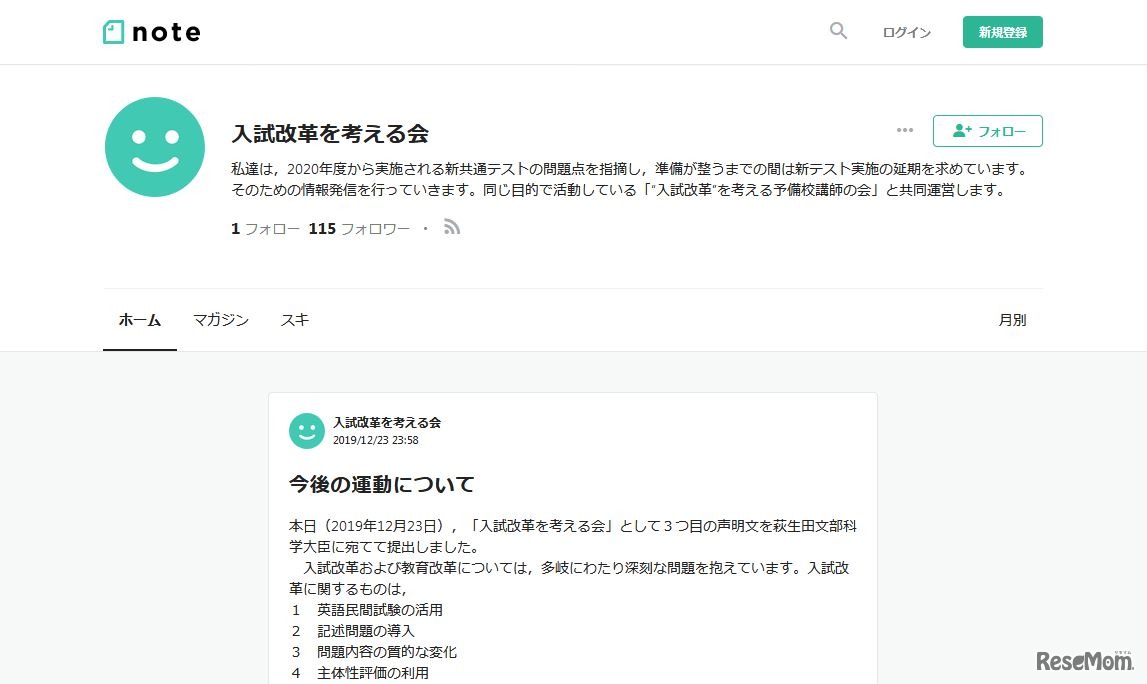Open the post title 今後の運動について
1147x684 pixels.
click(382, 484)
